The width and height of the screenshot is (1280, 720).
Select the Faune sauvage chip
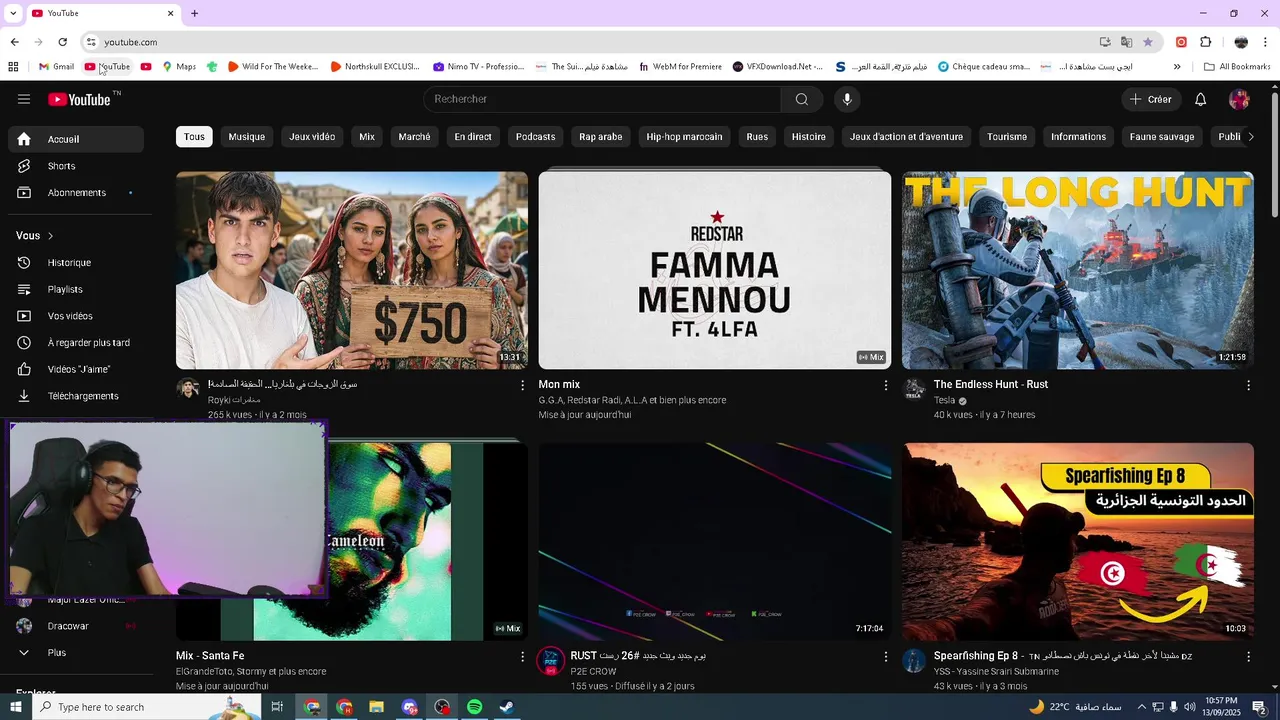[1162, 137]
